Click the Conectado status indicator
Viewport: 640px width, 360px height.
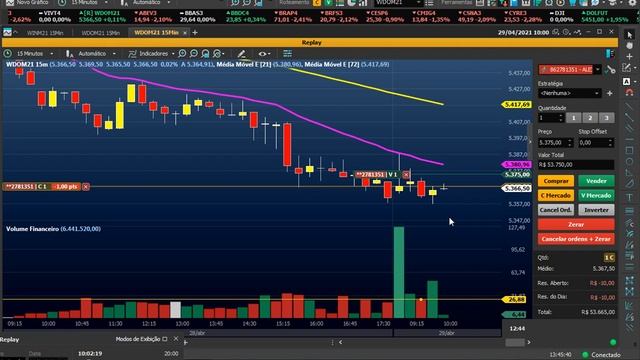pyautogui.click(x=602, y=355)
